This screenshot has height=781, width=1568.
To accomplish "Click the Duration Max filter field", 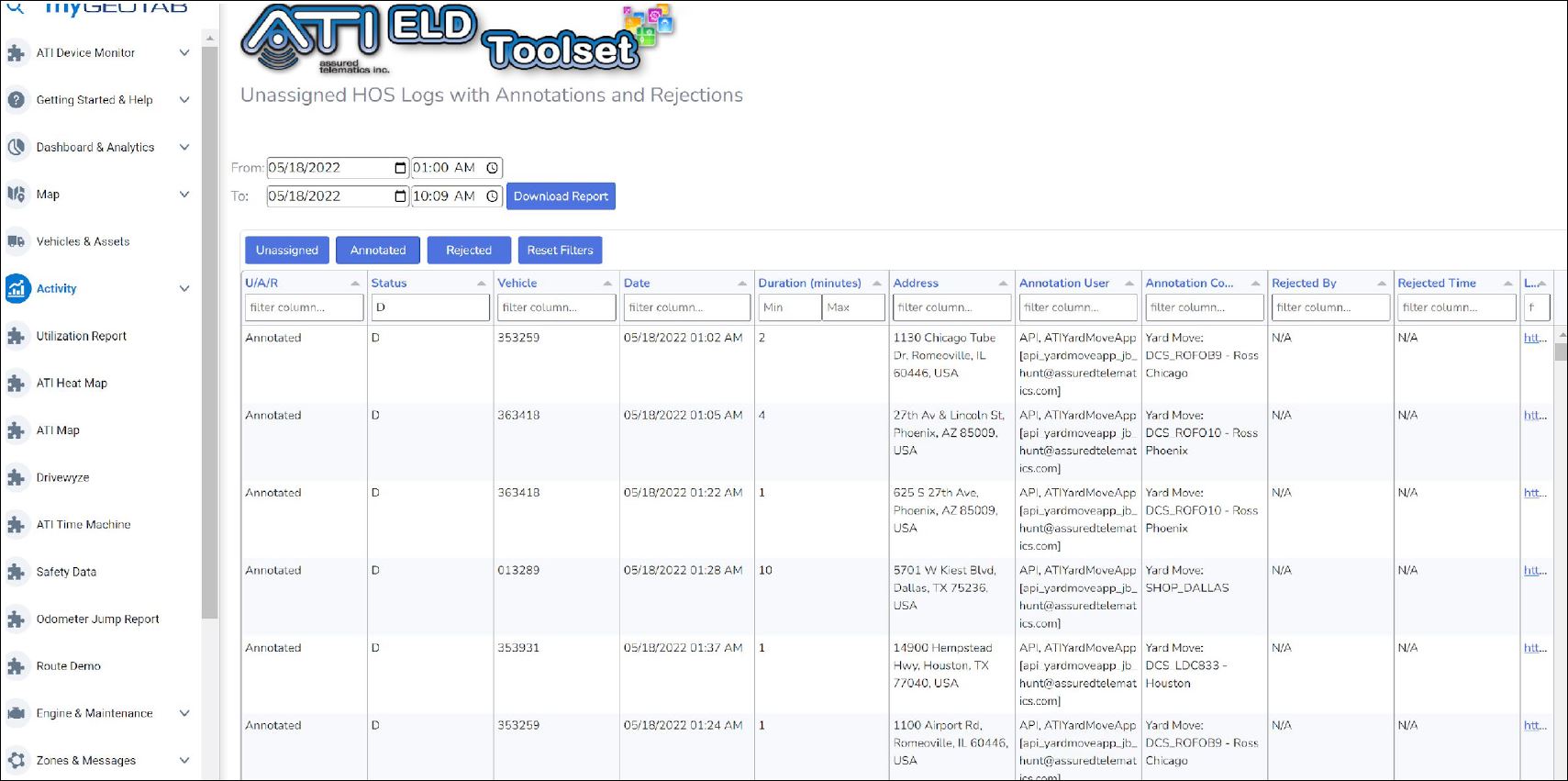I will pyautogui.click(x=853, y=307).
